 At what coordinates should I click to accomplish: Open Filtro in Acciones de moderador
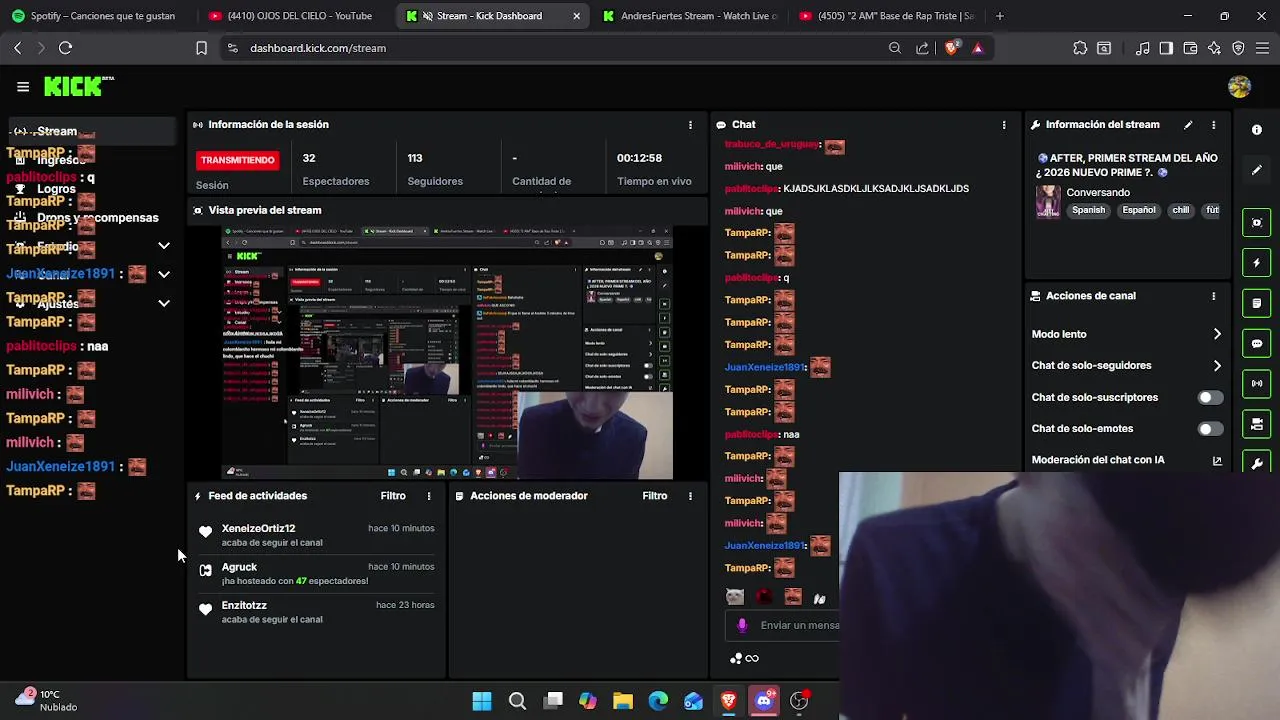655,496
